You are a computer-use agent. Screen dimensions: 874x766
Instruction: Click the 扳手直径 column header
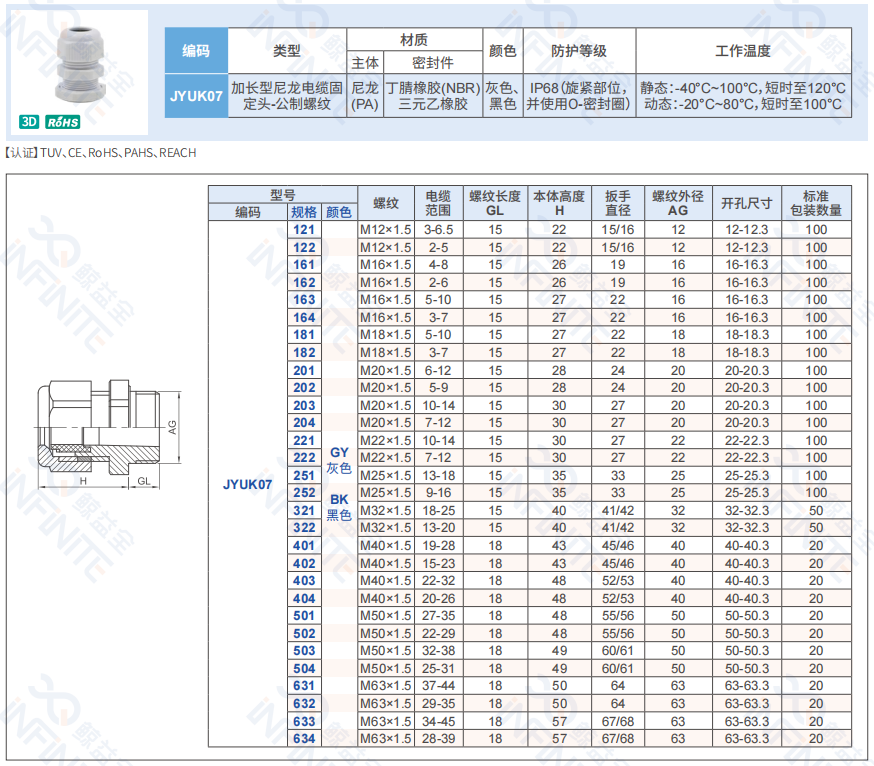tap(618, 203)
